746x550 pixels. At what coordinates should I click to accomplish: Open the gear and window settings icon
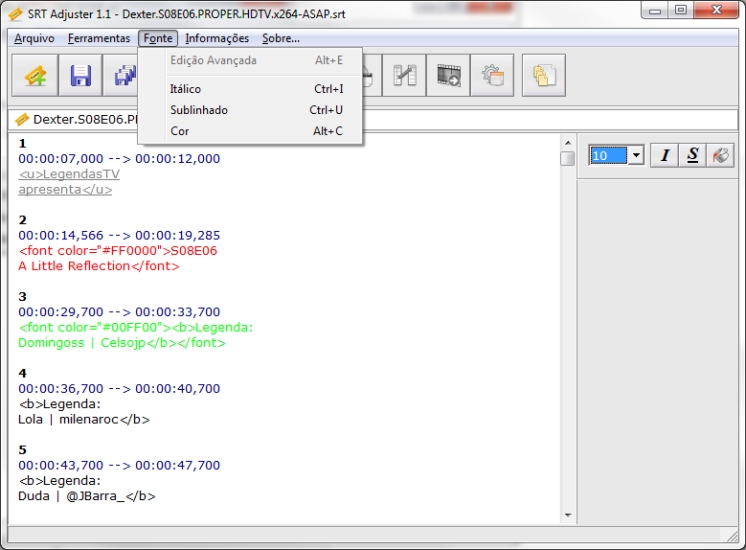(x=492, y=76)
